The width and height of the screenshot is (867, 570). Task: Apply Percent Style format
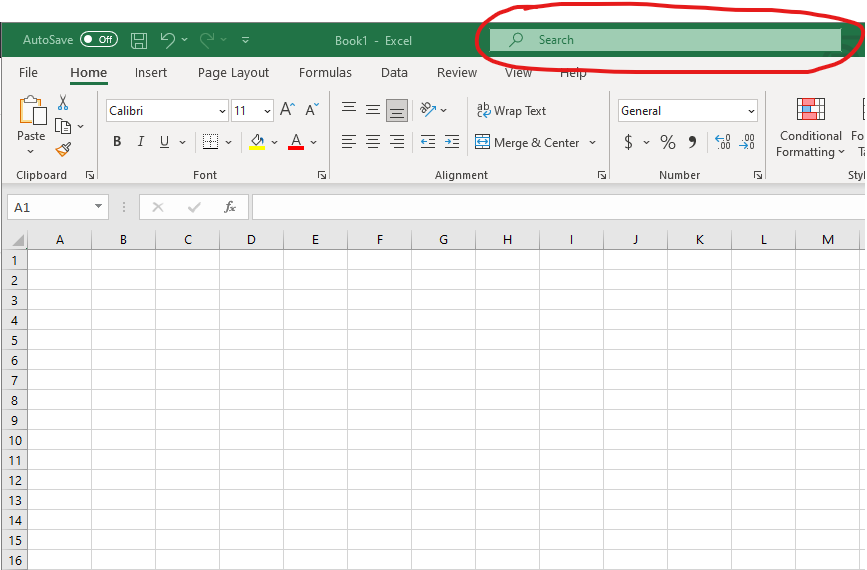tap(667, 142)
